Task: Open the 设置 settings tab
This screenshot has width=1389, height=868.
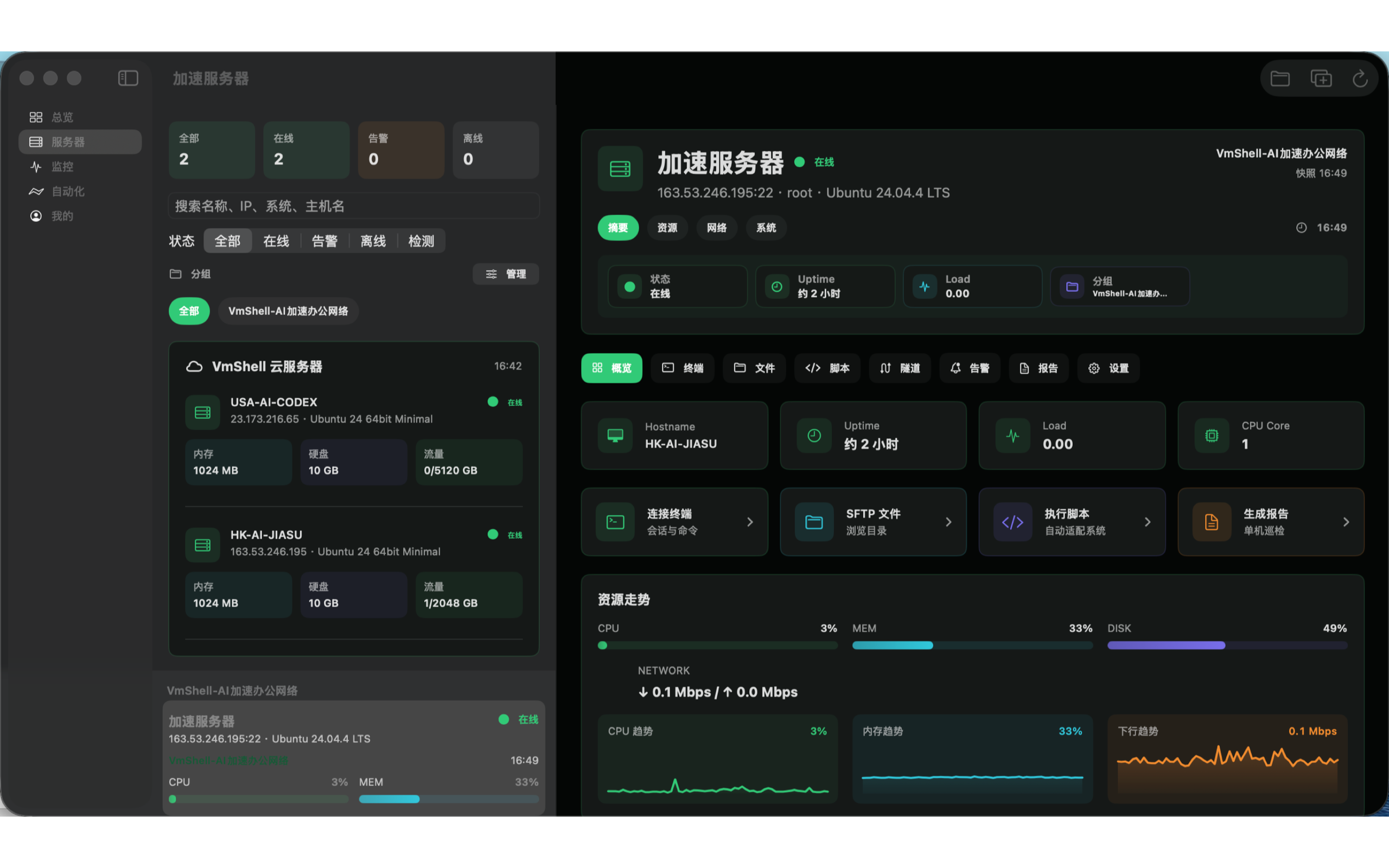Action: (x=1108, y=368)
